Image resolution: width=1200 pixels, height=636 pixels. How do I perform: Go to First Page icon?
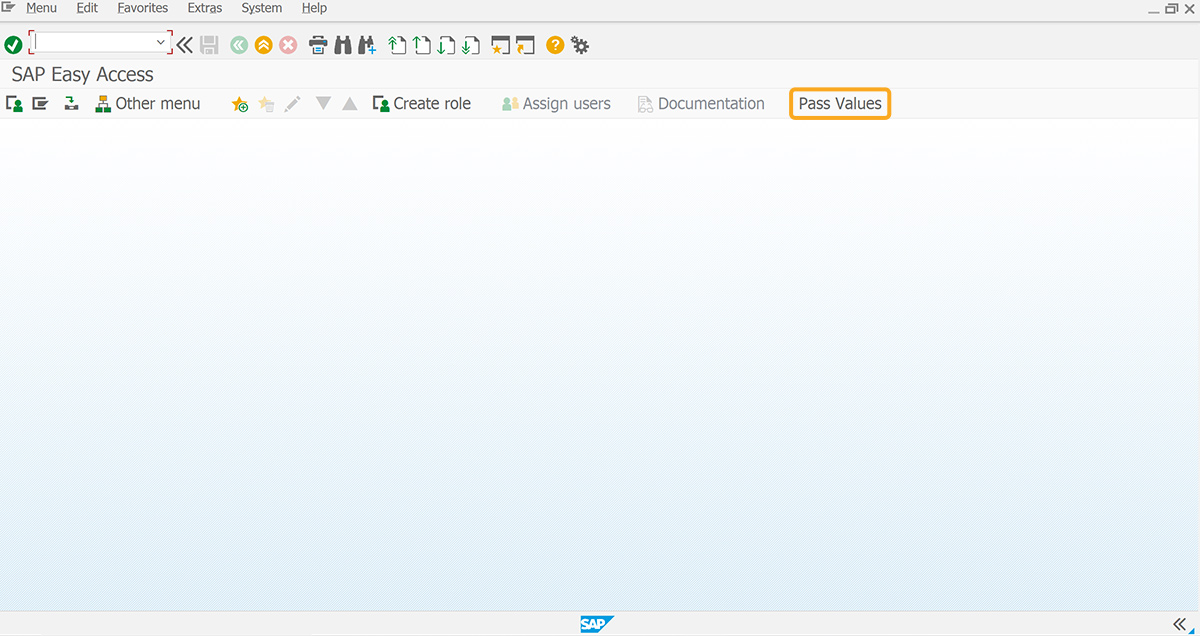click(397, 45)
